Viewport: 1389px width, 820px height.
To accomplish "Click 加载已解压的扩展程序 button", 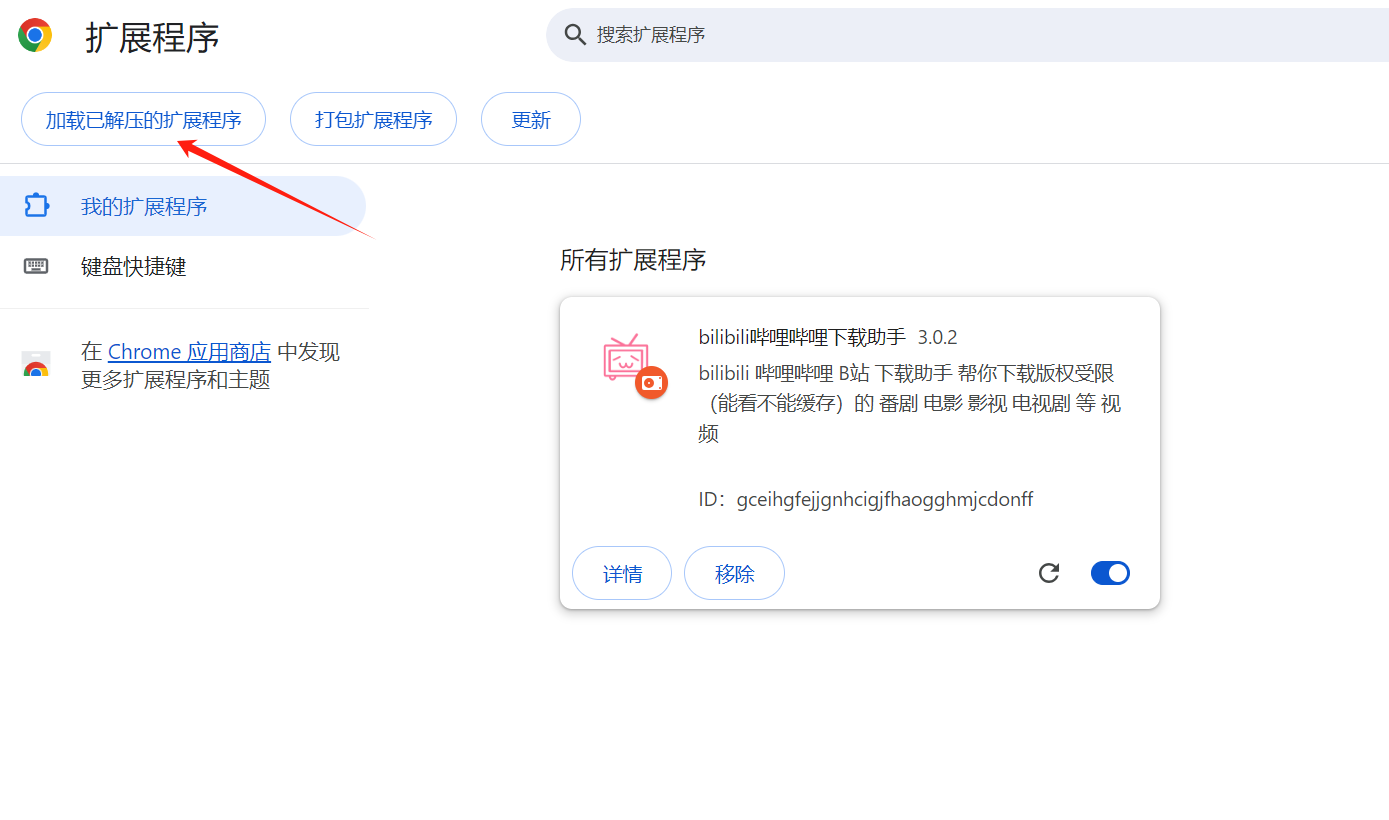I will pyautogui.click(x=143, y=120).
